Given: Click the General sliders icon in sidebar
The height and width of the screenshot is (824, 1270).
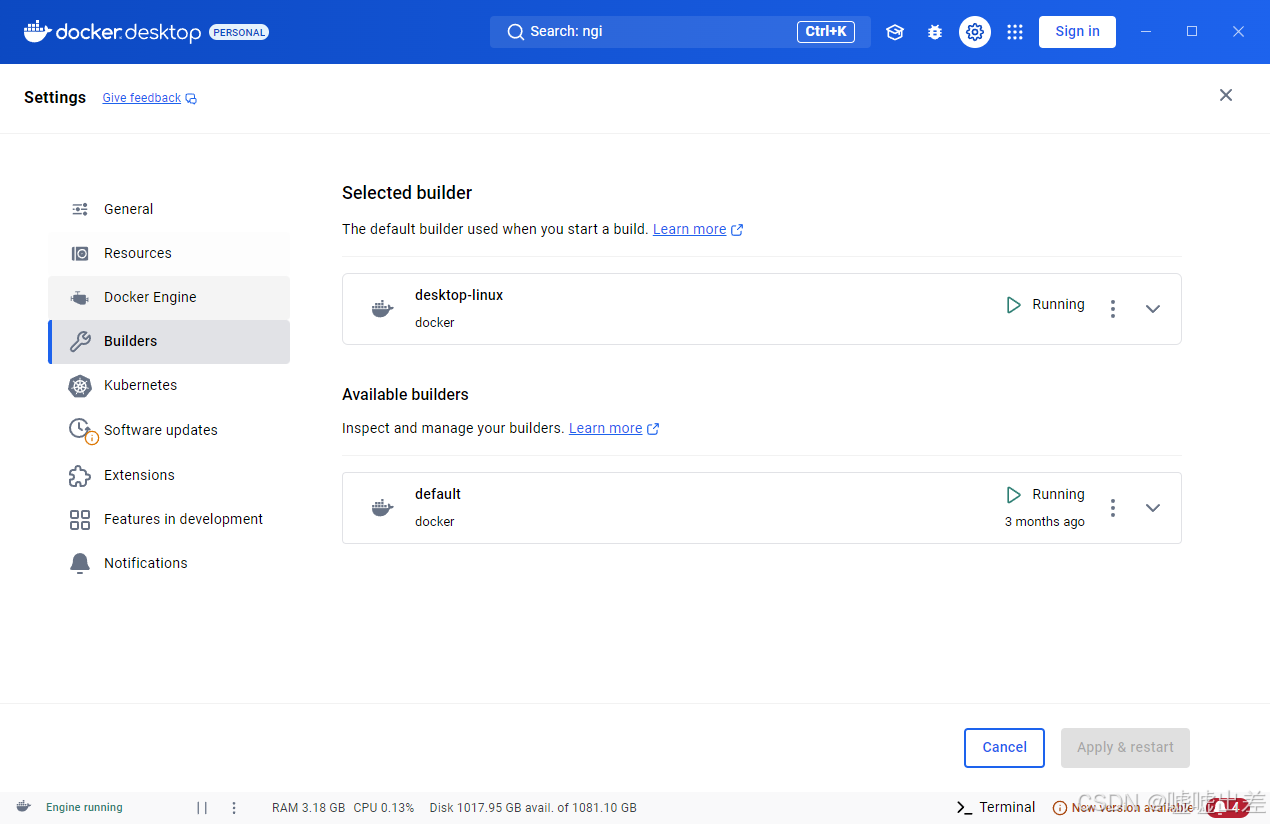Looking at the screenshot, I should (80, 209).
